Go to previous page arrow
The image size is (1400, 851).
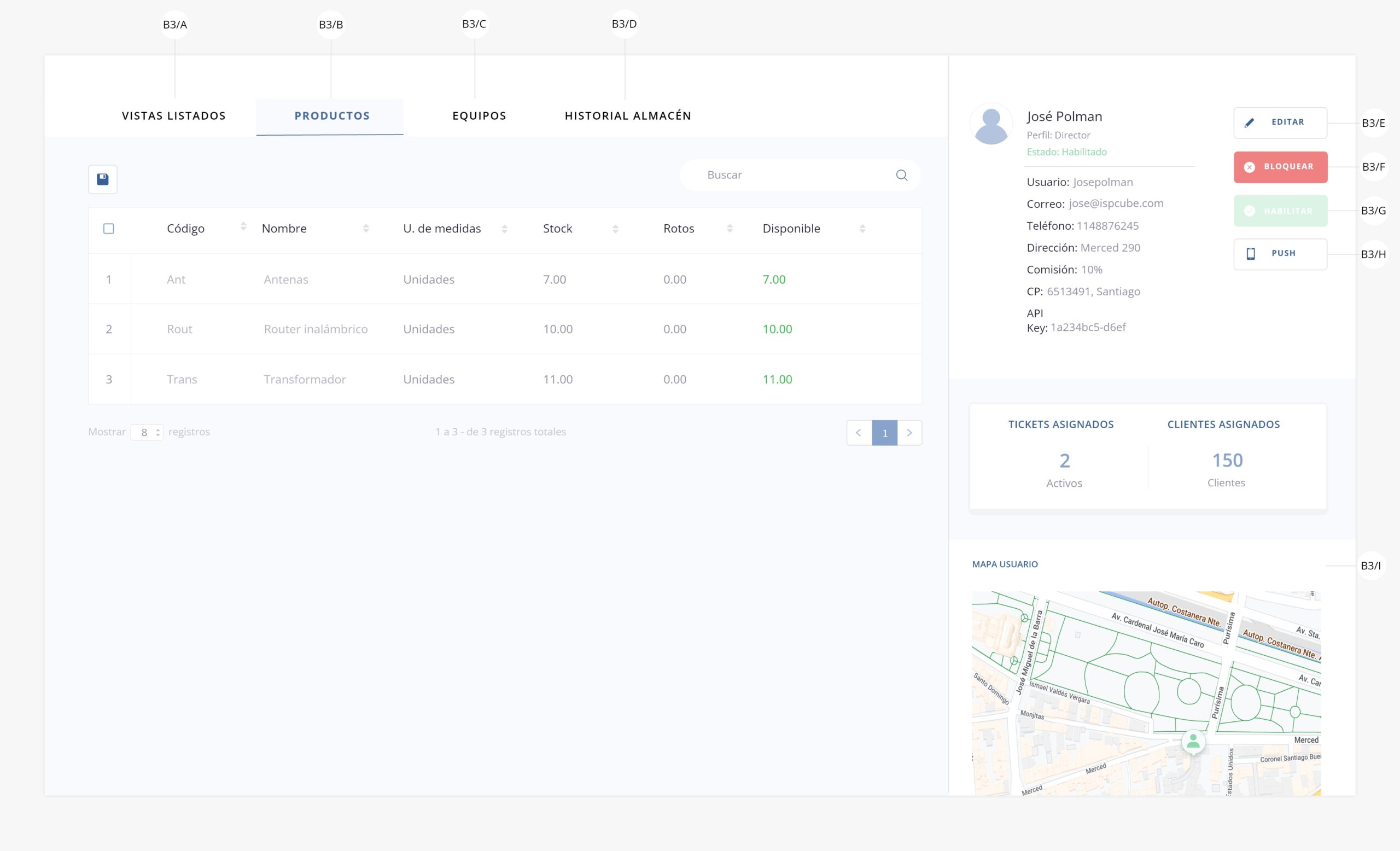[859, 433]
